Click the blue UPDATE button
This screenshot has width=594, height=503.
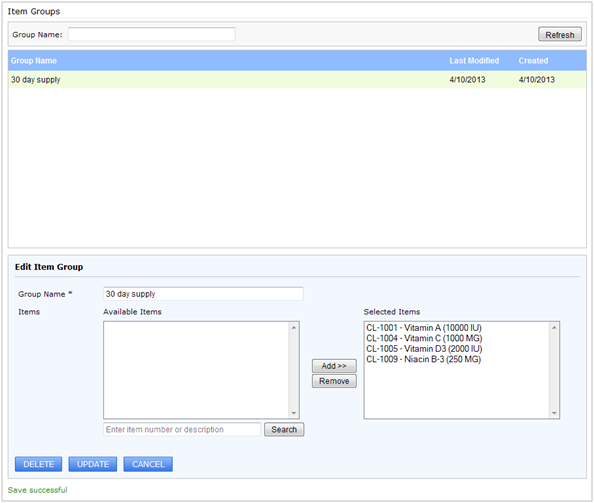[x=93, y=464]
